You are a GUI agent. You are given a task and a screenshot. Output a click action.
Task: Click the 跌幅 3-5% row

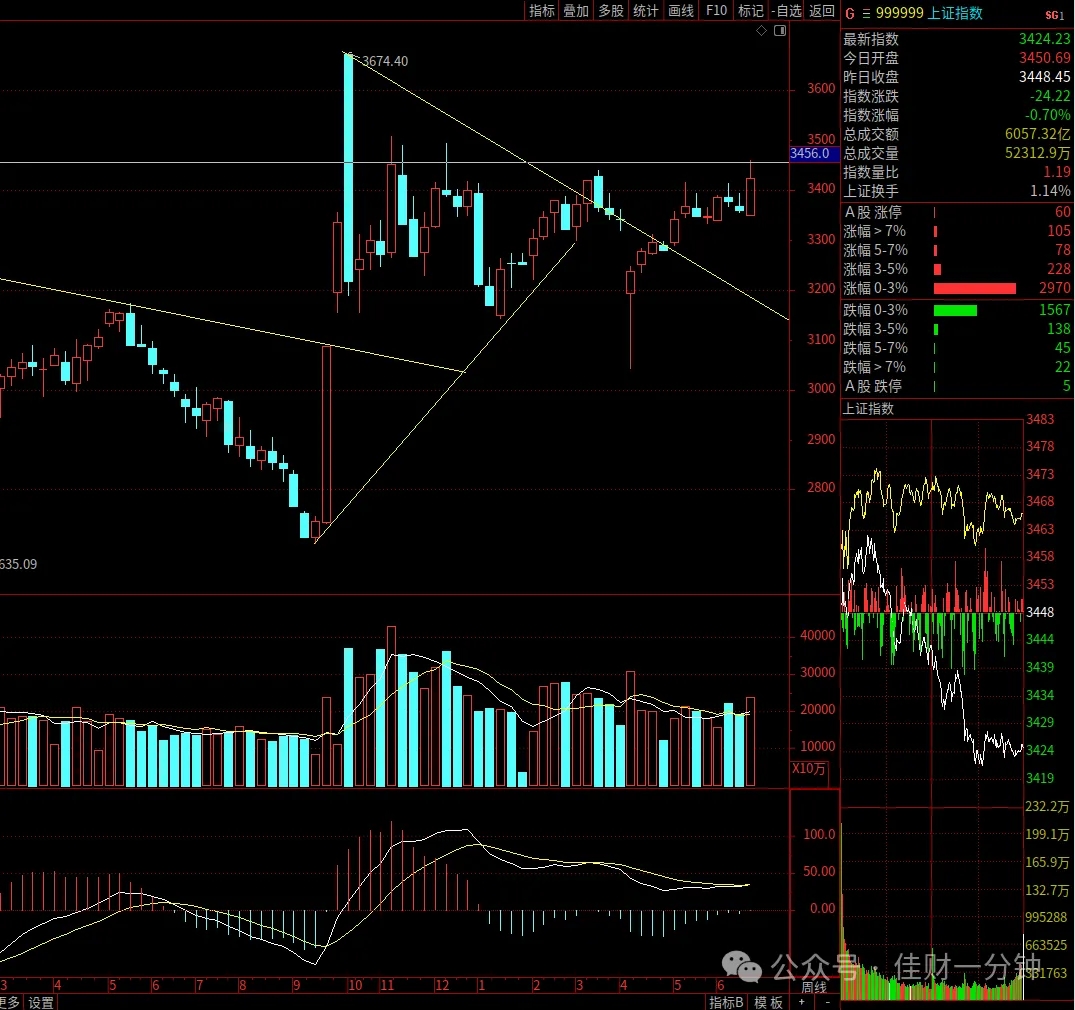pos(956,329)
